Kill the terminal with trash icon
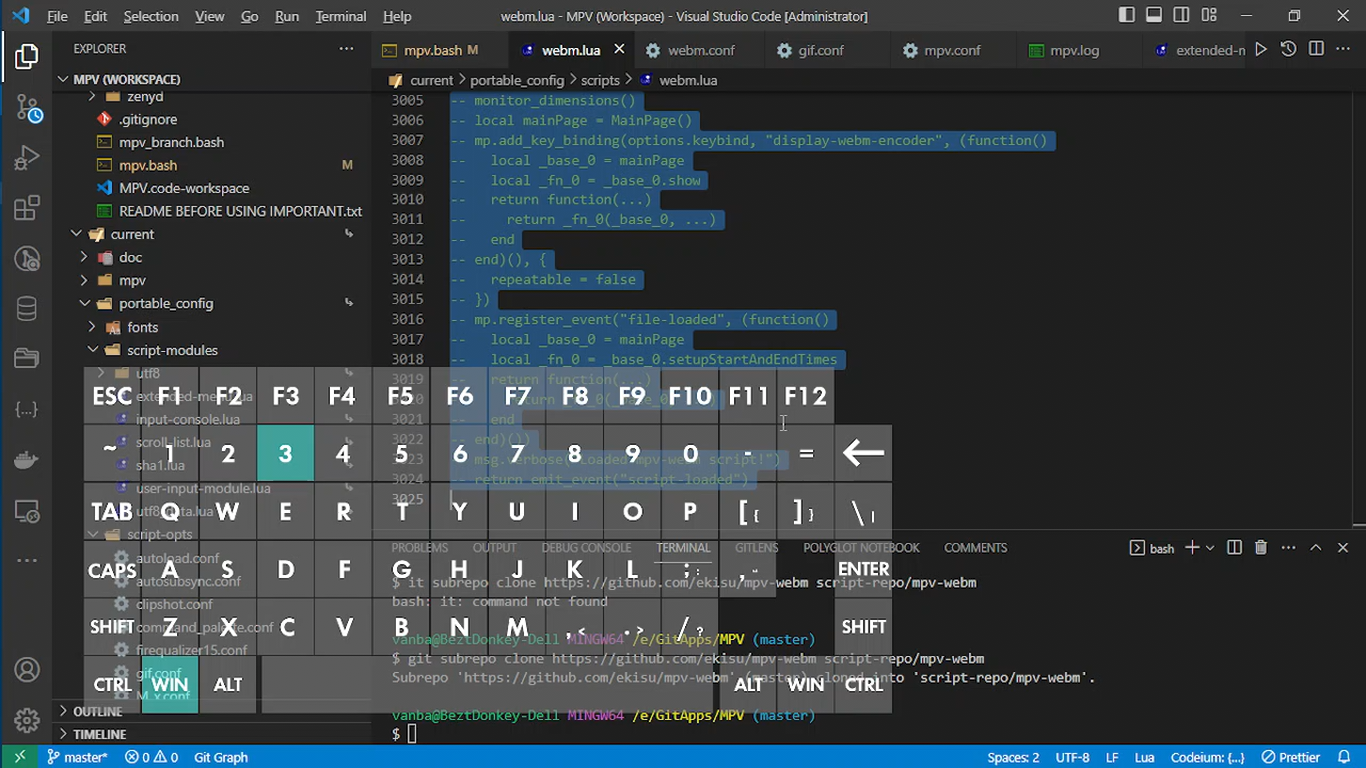Viewport: 1366px width, 768px height. click(x=1261, y=548)
